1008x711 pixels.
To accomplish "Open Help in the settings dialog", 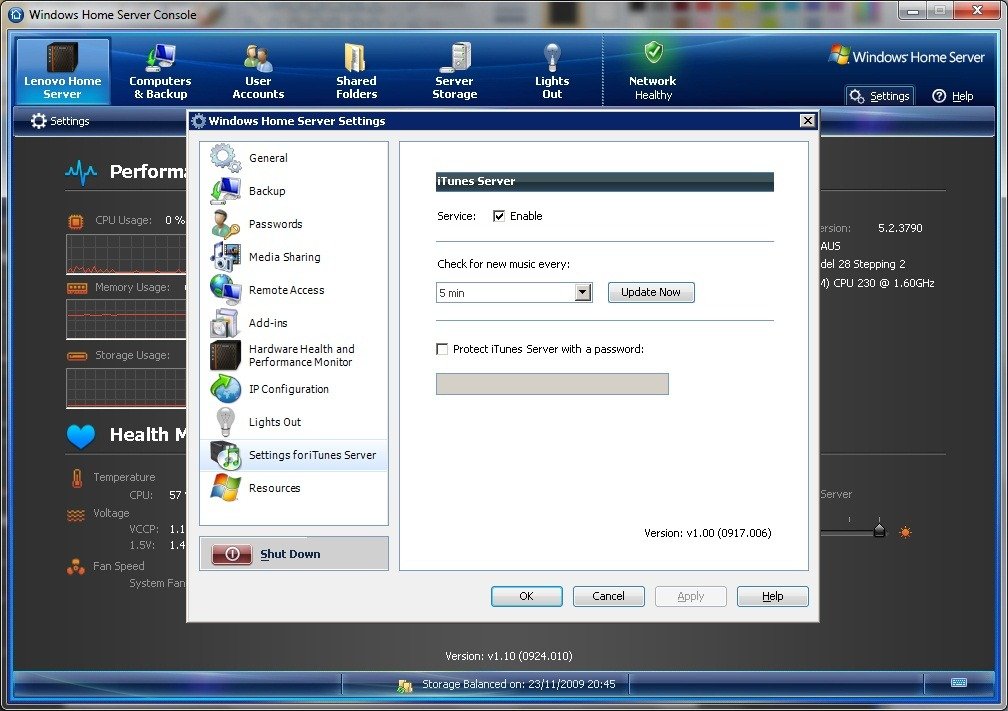I will (x=773, y=596).
